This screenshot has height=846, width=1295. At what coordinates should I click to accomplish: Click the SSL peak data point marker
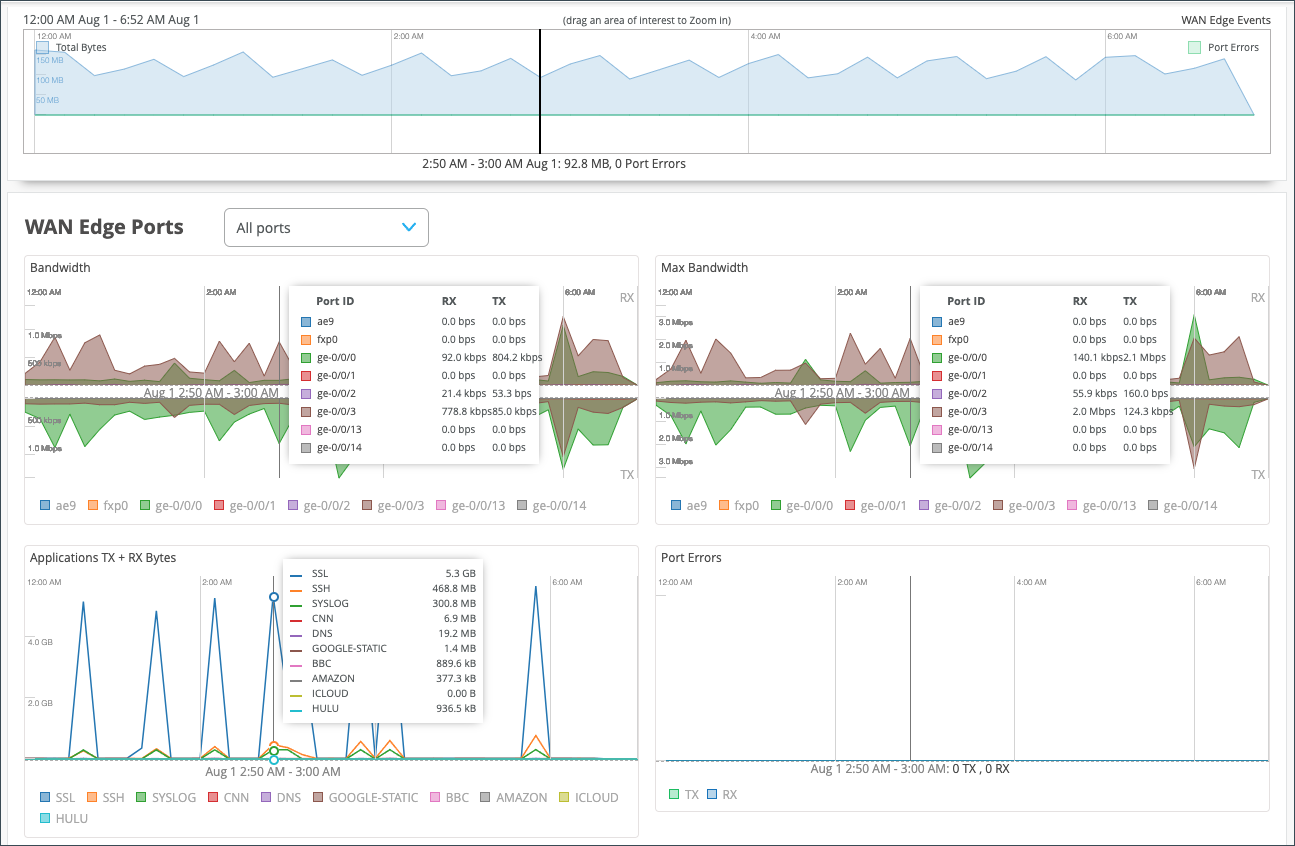coord(274,597)
